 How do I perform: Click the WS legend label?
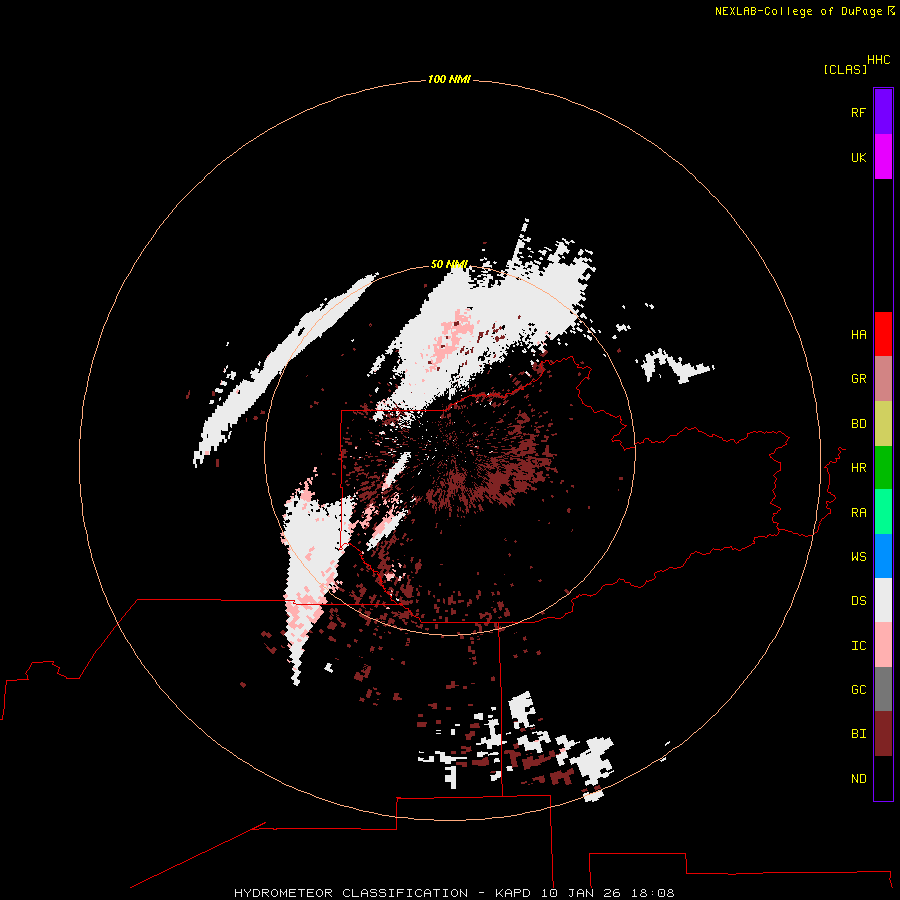858,557
